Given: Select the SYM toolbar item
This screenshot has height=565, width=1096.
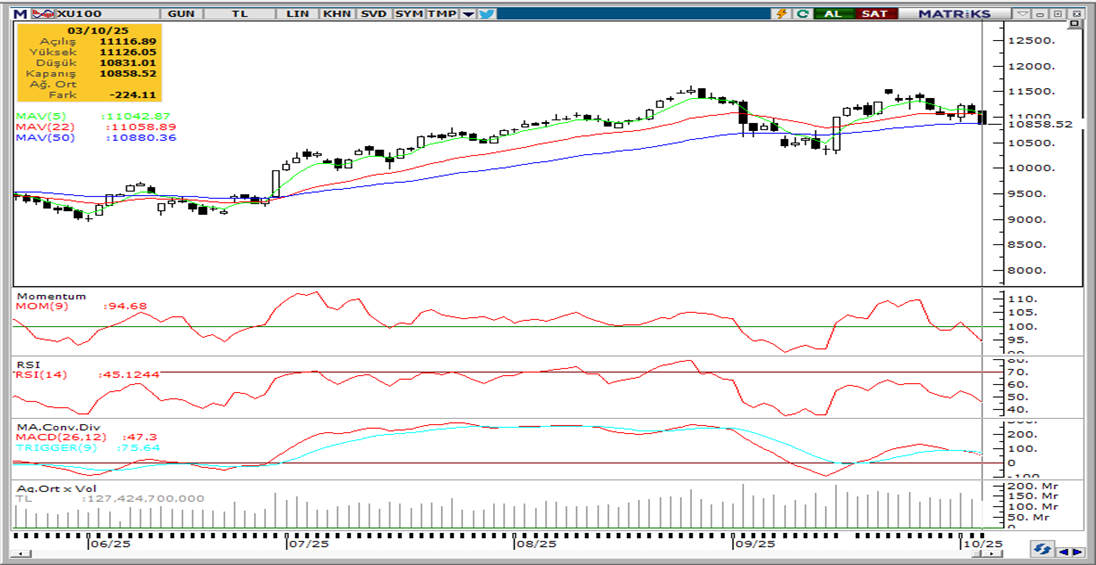Looking at the screenshot, I should click(x=408, y=14).
